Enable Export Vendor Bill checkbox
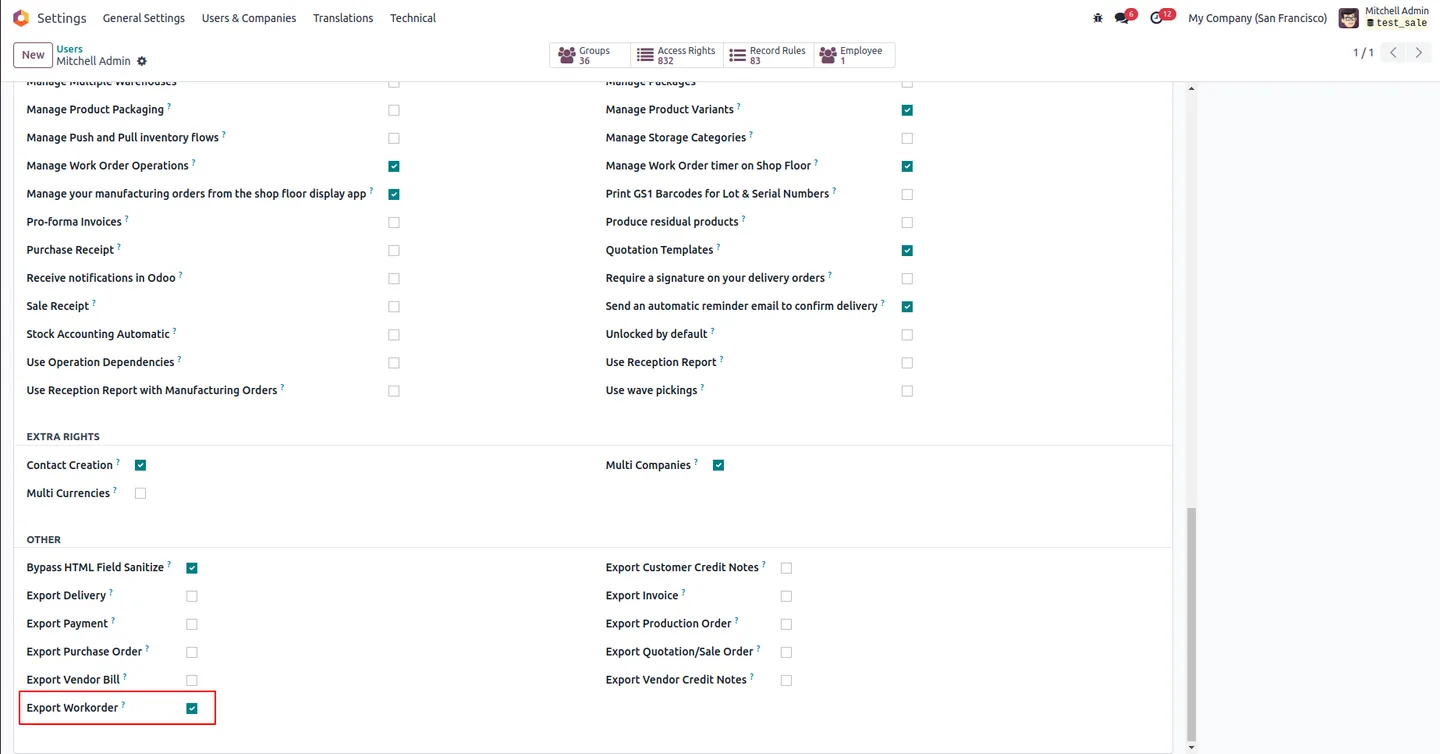The width and height of the screenshot is (1440, 754). [x=192, y=680]
